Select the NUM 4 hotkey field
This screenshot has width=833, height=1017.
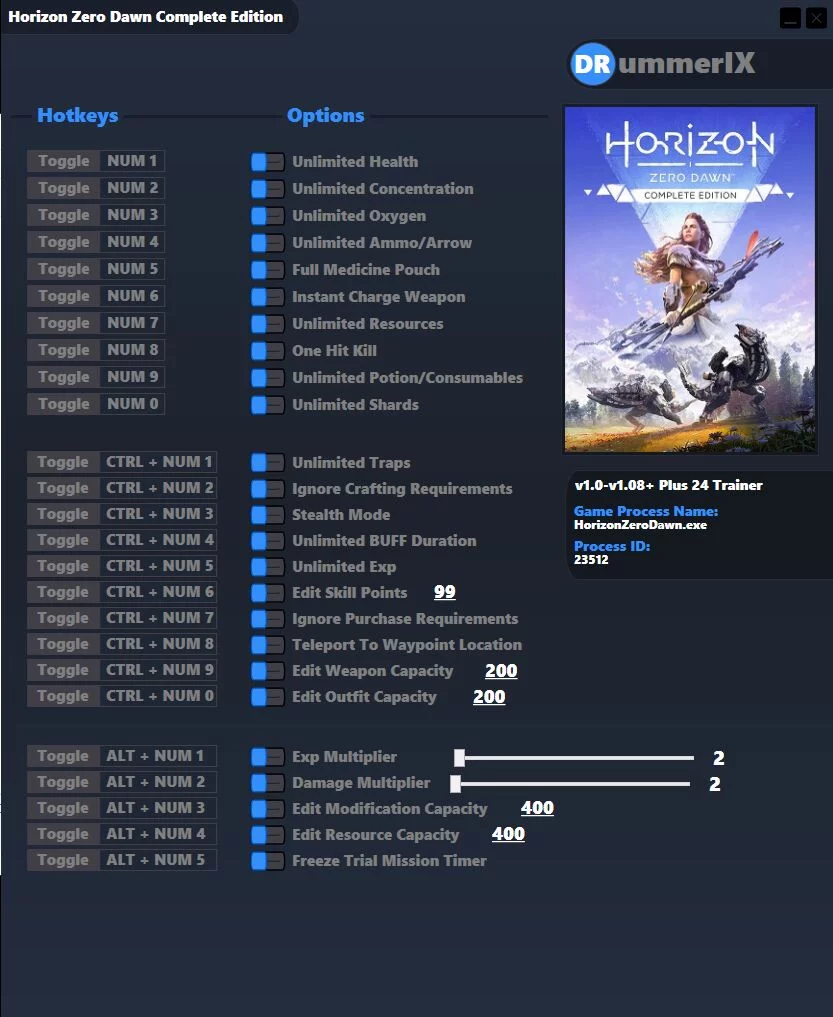tap(132, 242)
